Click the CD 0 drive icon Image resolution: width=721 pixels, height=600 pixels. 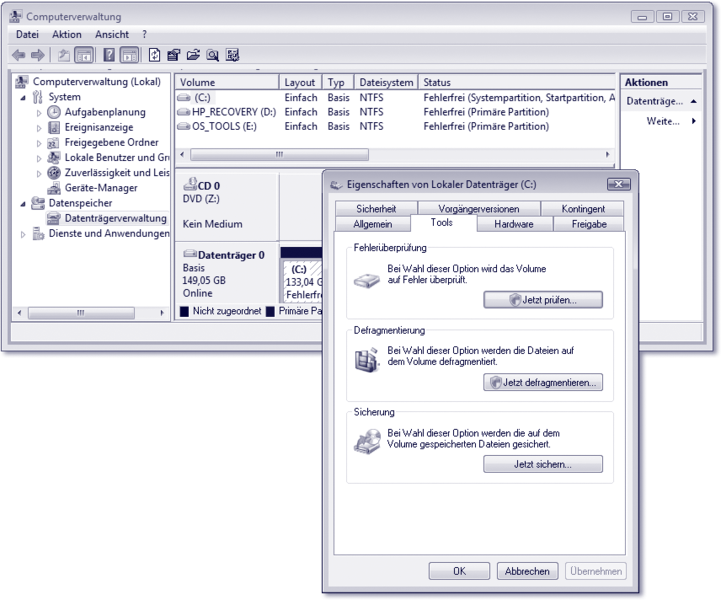click(190, 186)
